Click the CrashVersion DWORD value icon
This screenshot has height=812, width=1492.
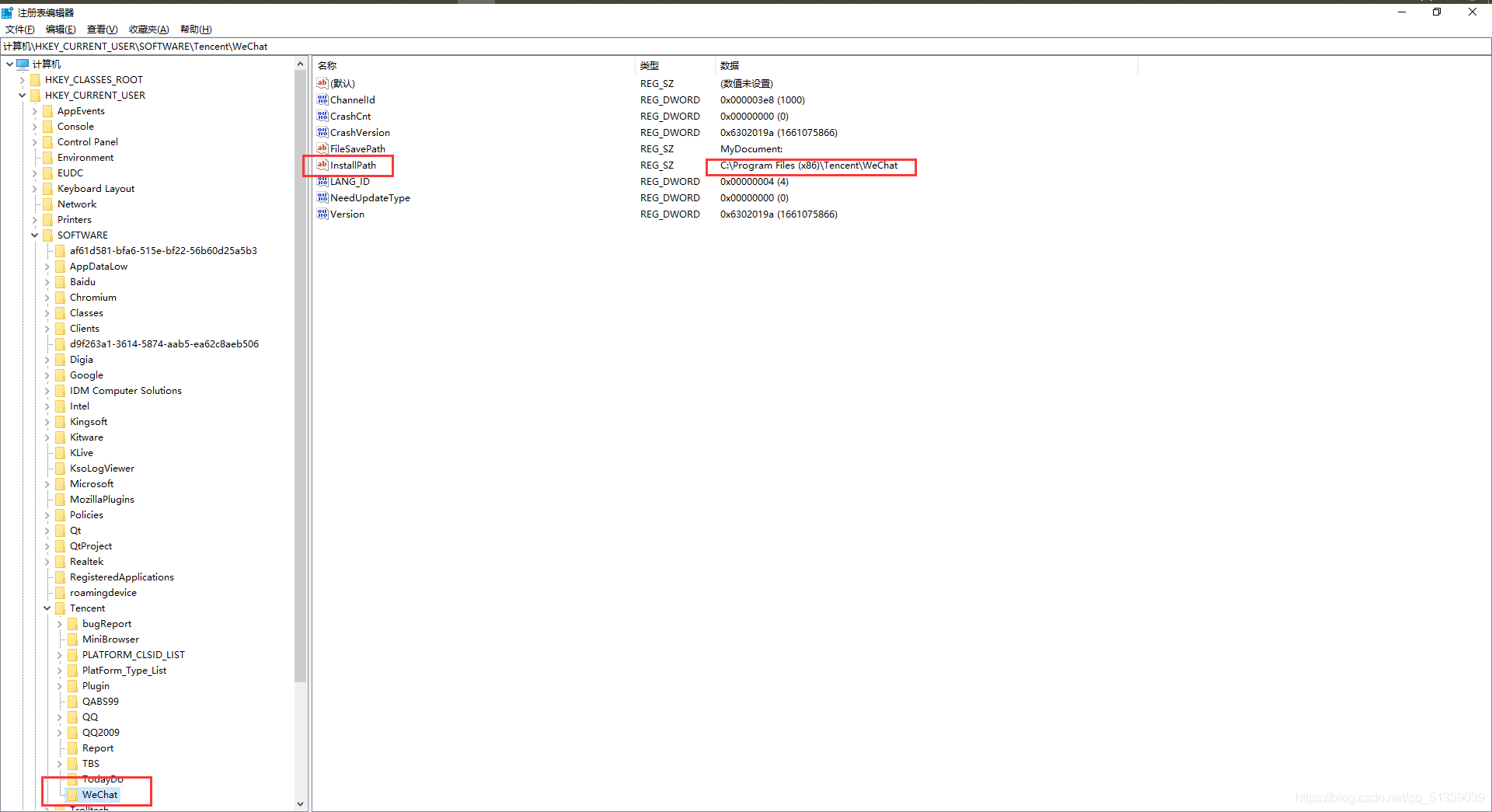click(x=322, y=132)
